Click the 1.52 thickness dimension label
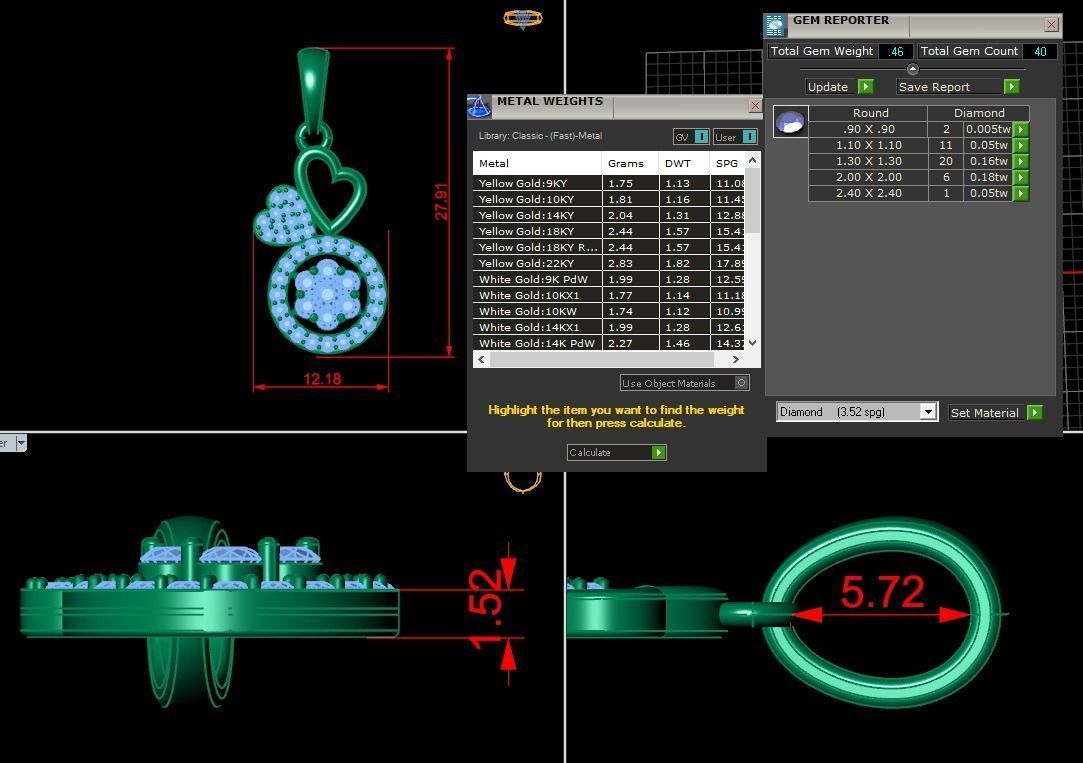 487,609
